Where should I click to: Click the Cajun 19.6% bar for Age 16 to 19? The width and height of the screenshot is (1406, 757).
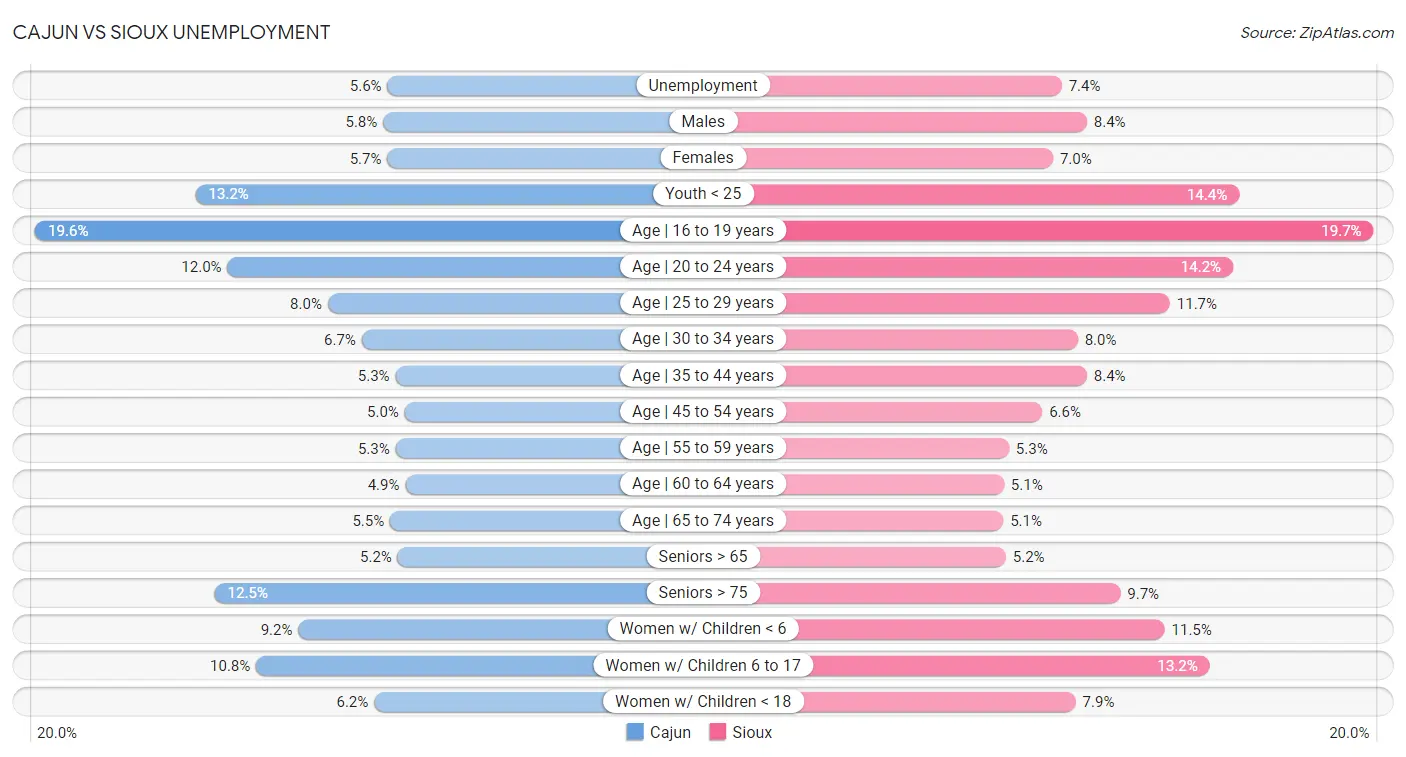point(368,231)
